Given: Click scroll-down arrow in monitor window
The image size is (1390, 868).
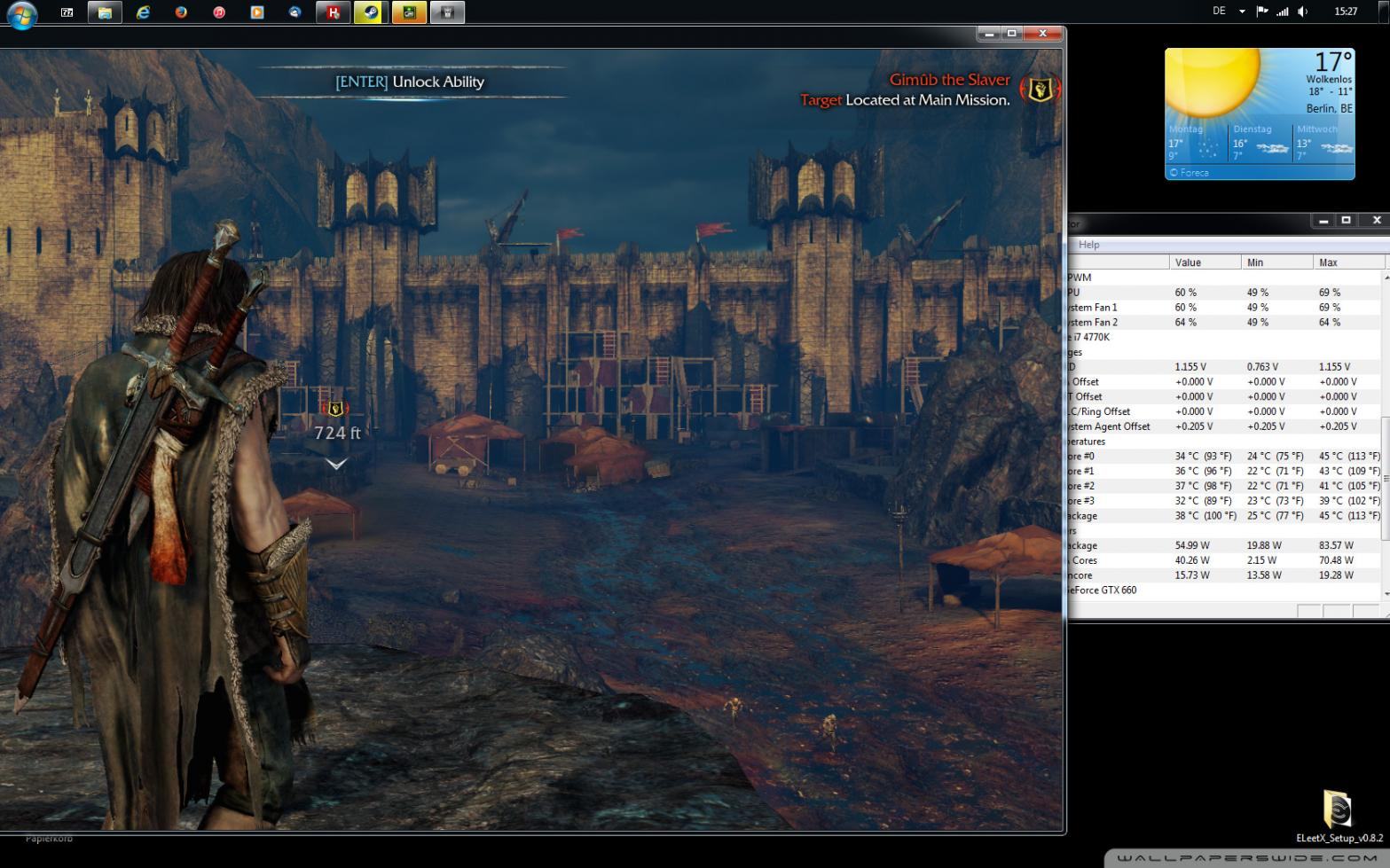Looking at the screenshot, I should (1386, 594).
